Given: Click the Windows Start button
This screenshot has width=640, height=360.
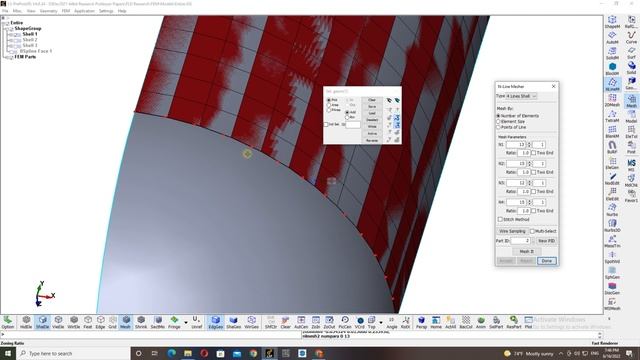Looking at the screenshot, I should click(x=8, y=353).
